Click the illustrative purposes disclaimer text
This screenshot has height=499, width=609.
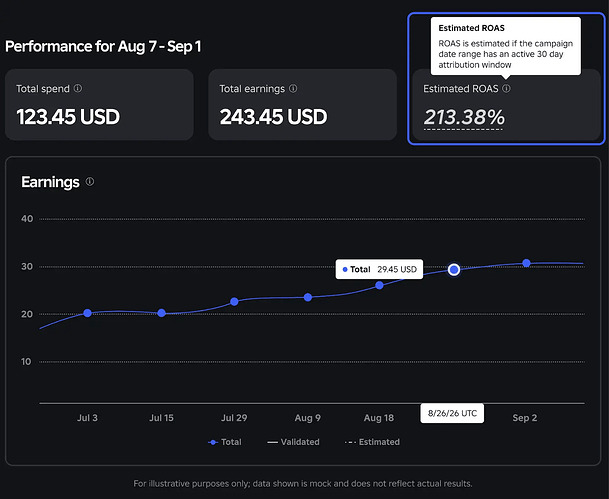(303, 483)
